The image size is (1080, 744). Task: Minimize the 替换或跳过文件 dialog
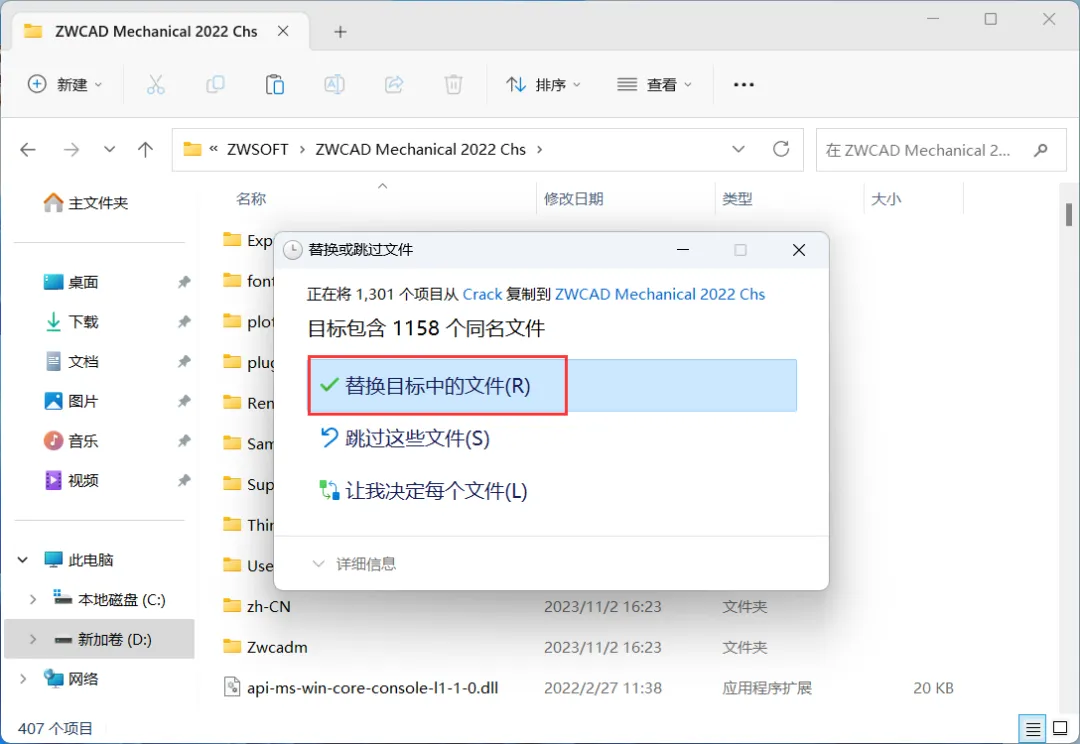683,250
